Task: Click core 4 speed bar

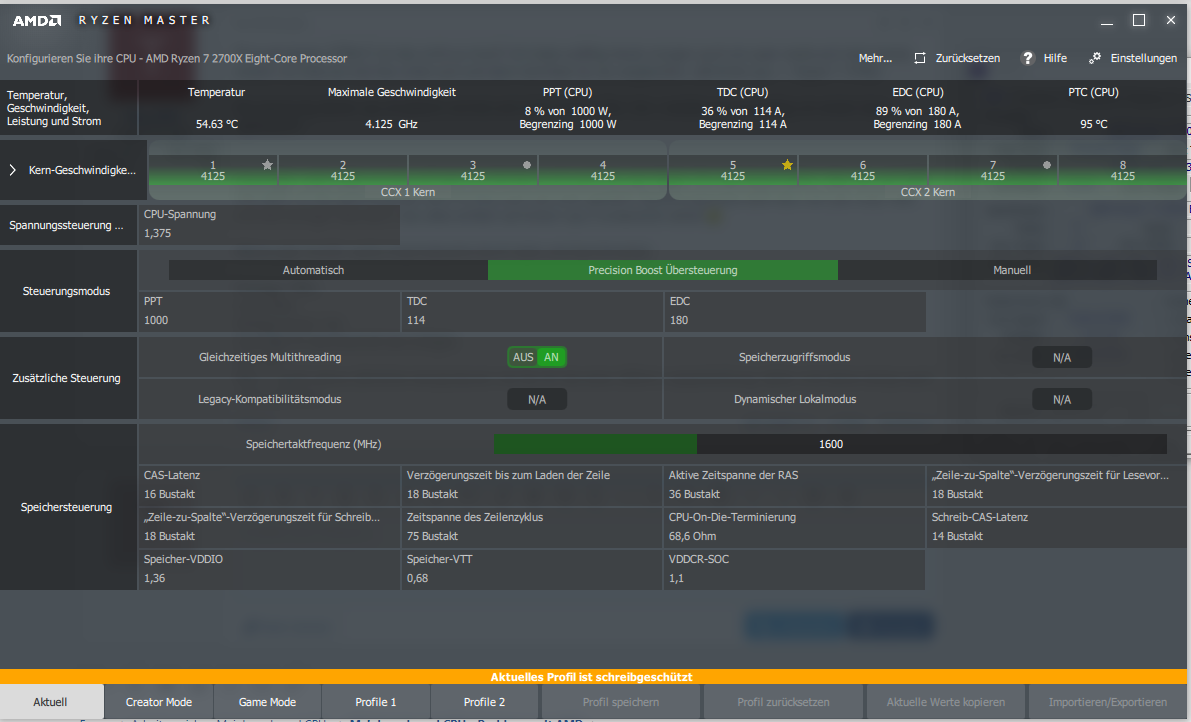Action: [x=602, y=170]
